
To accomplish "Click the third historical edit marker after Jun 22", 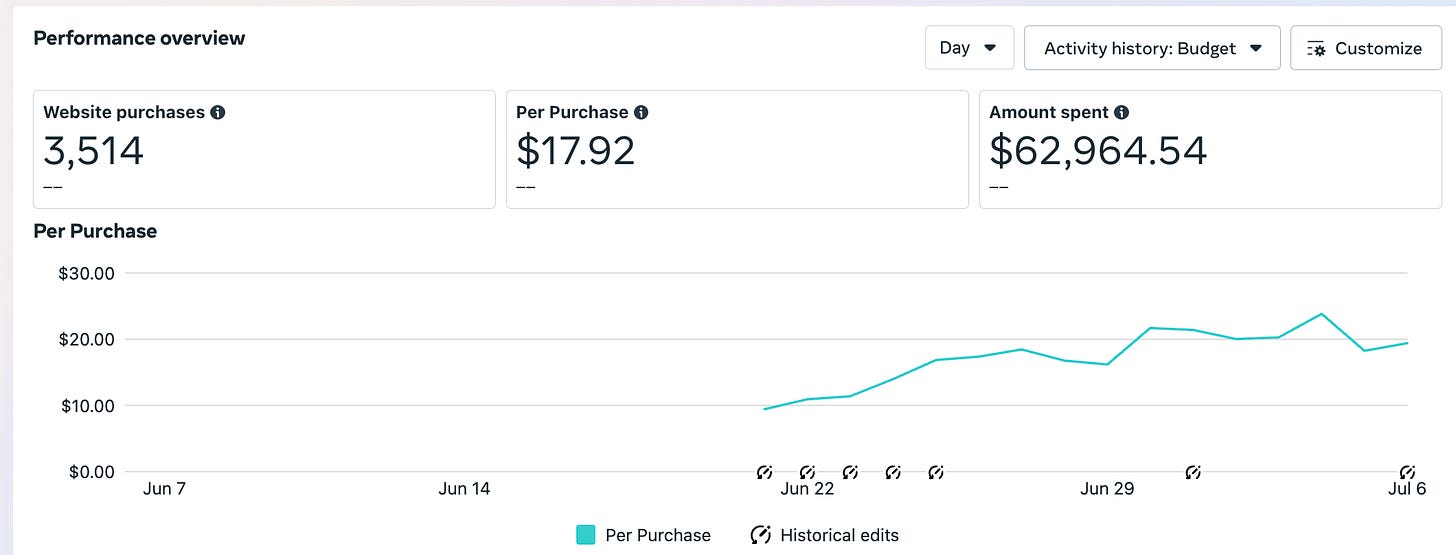I will 850,472.
